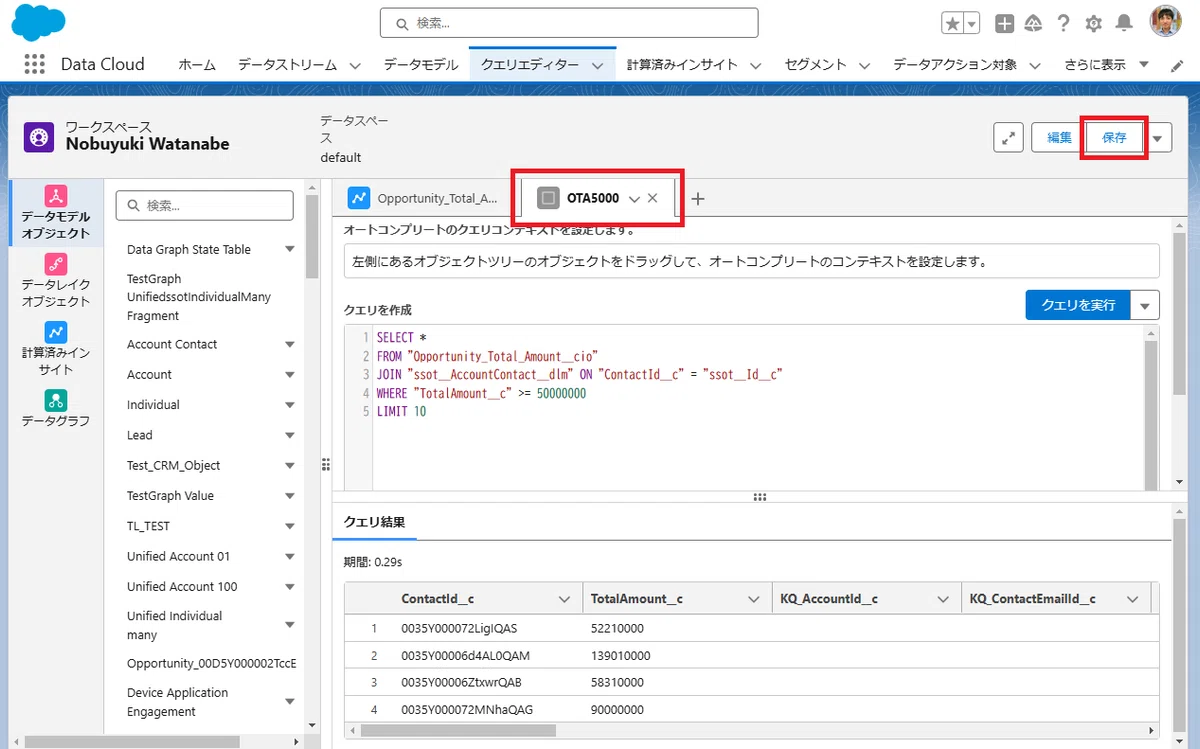Close the OTA5000 tab with X
Screen dimensions: 1200x749
653,198
